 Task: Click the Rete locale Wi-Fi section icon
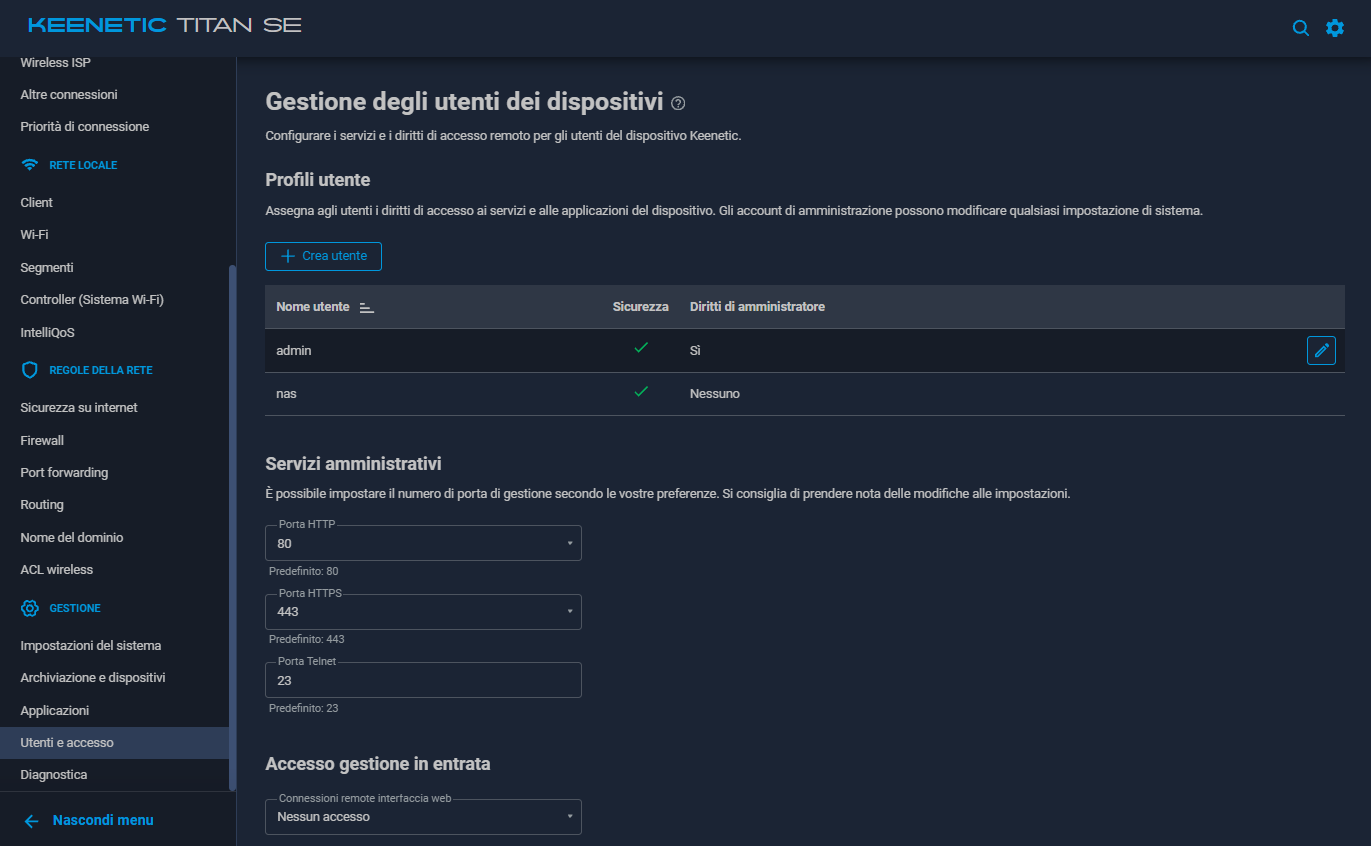(x=30, y=165)
